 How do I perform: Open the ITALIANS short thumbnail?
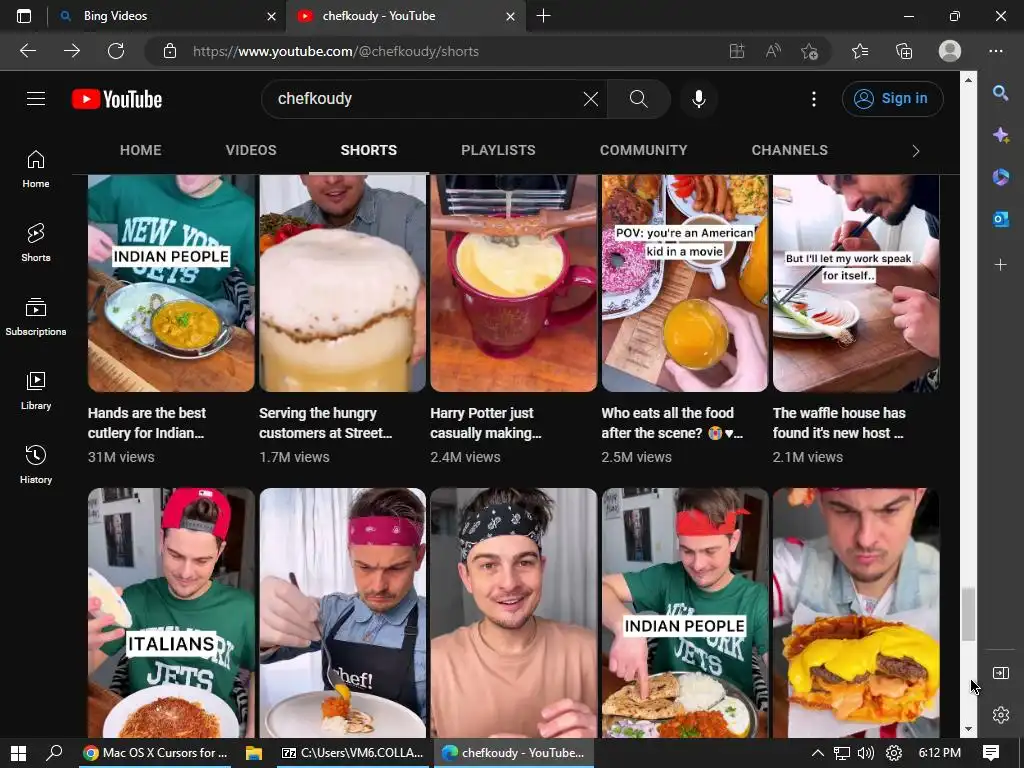[171, 613]
